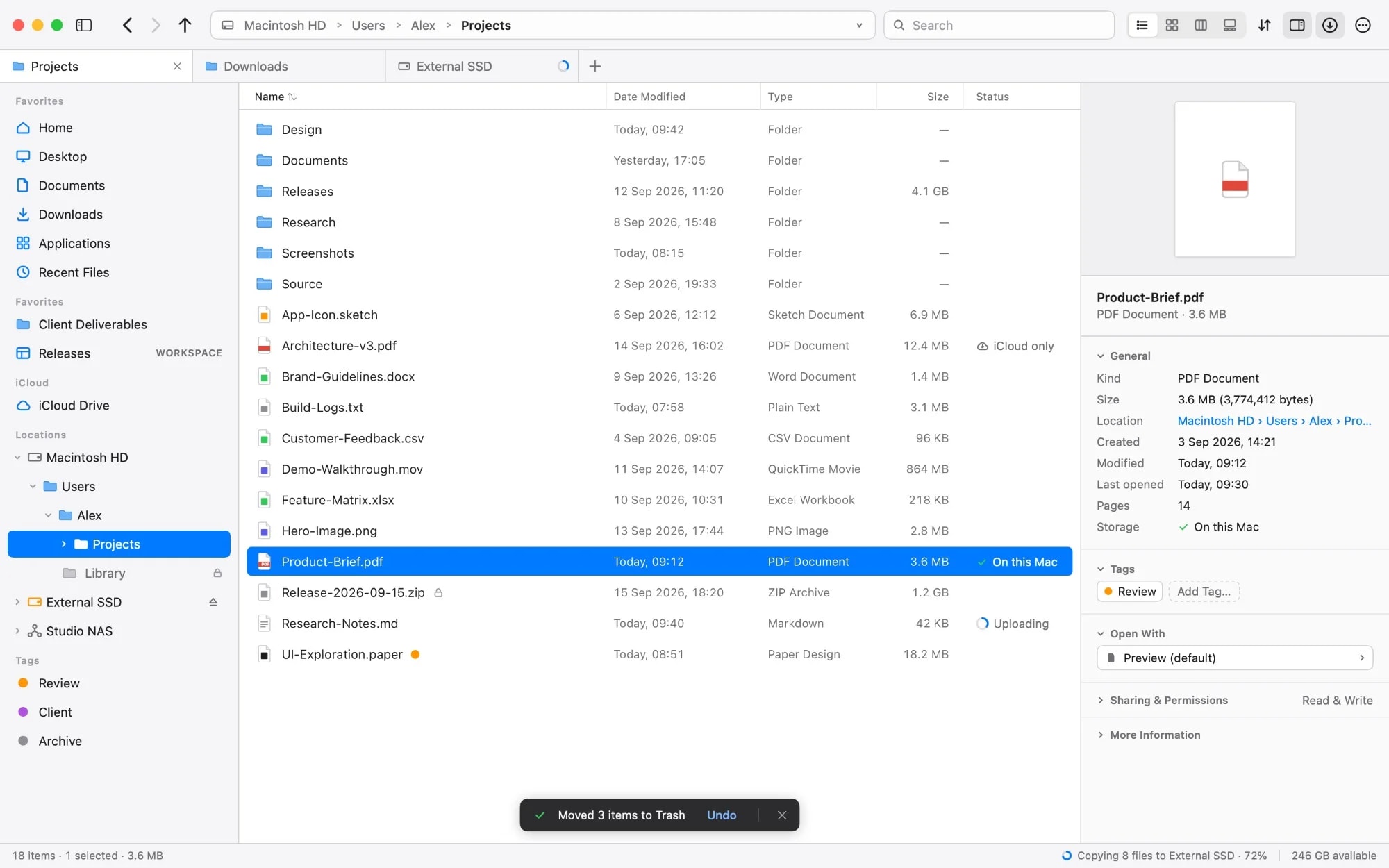
Task: Switch to icon grid view
Action: [x=1172, y=25]
